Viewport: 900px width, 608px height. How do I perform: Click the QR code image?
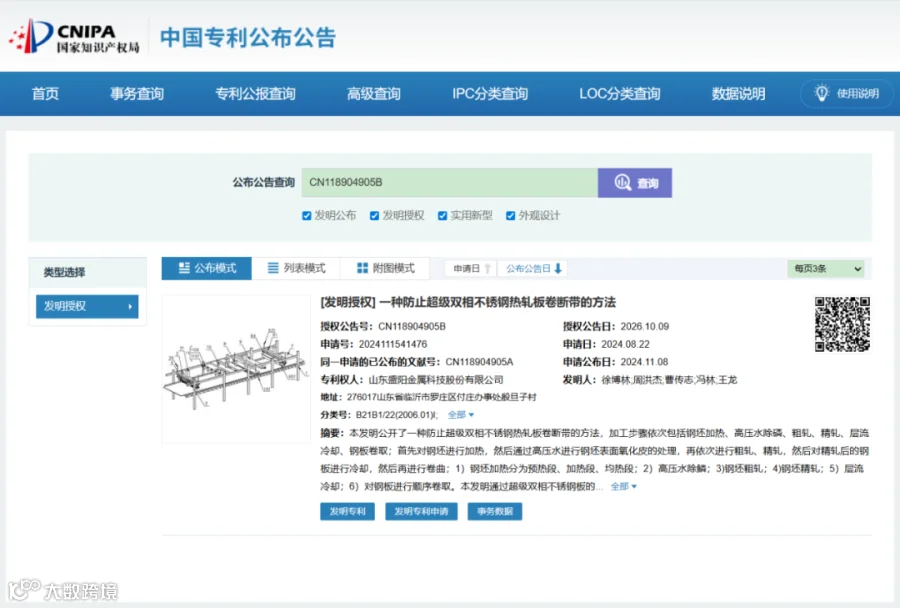tap(842, 324)
